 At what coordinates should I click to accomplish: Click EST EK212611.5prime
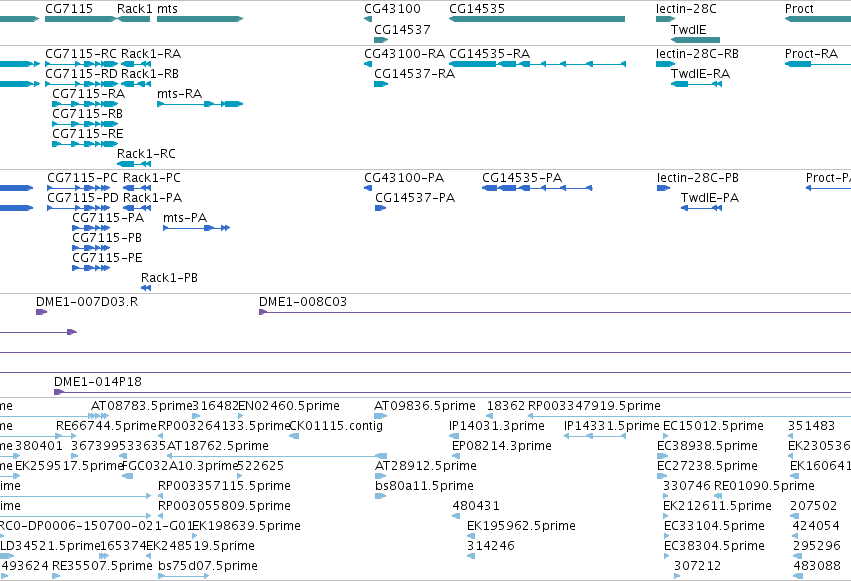717,507
